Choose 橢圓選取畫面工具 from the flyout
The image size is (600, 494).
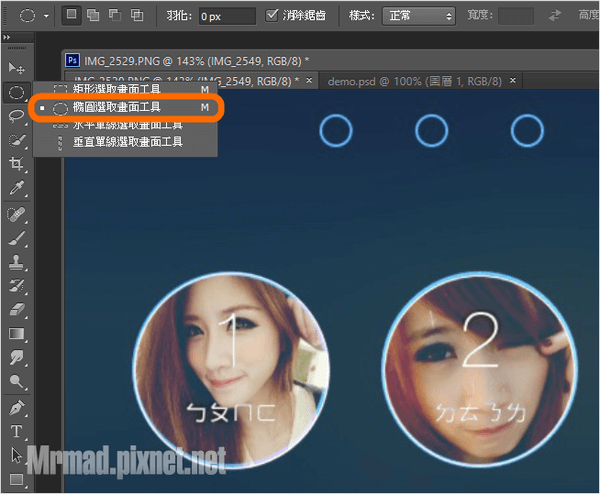pos(120,106)
